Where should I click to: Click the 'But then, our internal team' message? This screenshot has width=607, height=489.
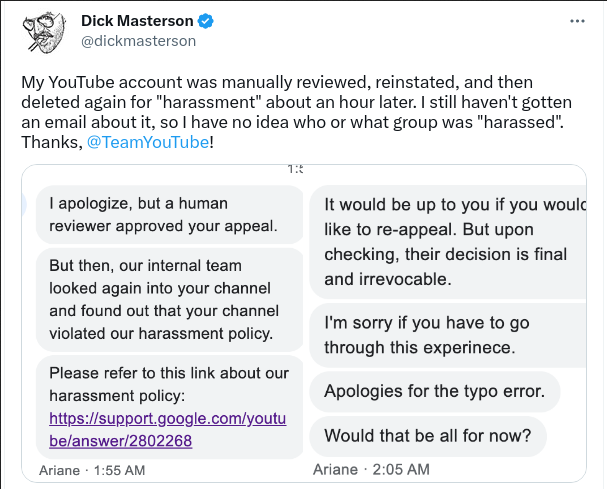tap(170, 300)
